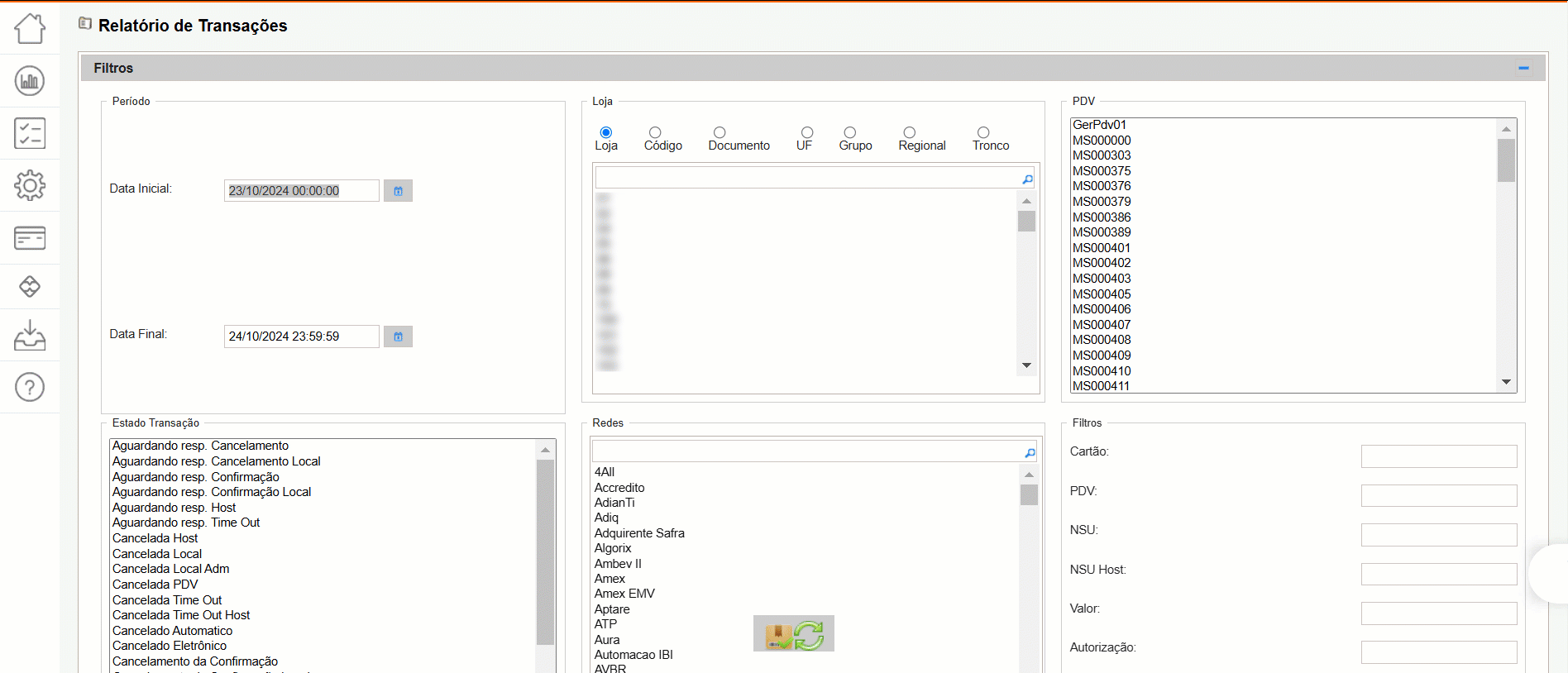Image resolution: width=1568 pixels, height=673 pixels.
Task: Click the report icon beside the page title
Action: (x=85, y=24)
